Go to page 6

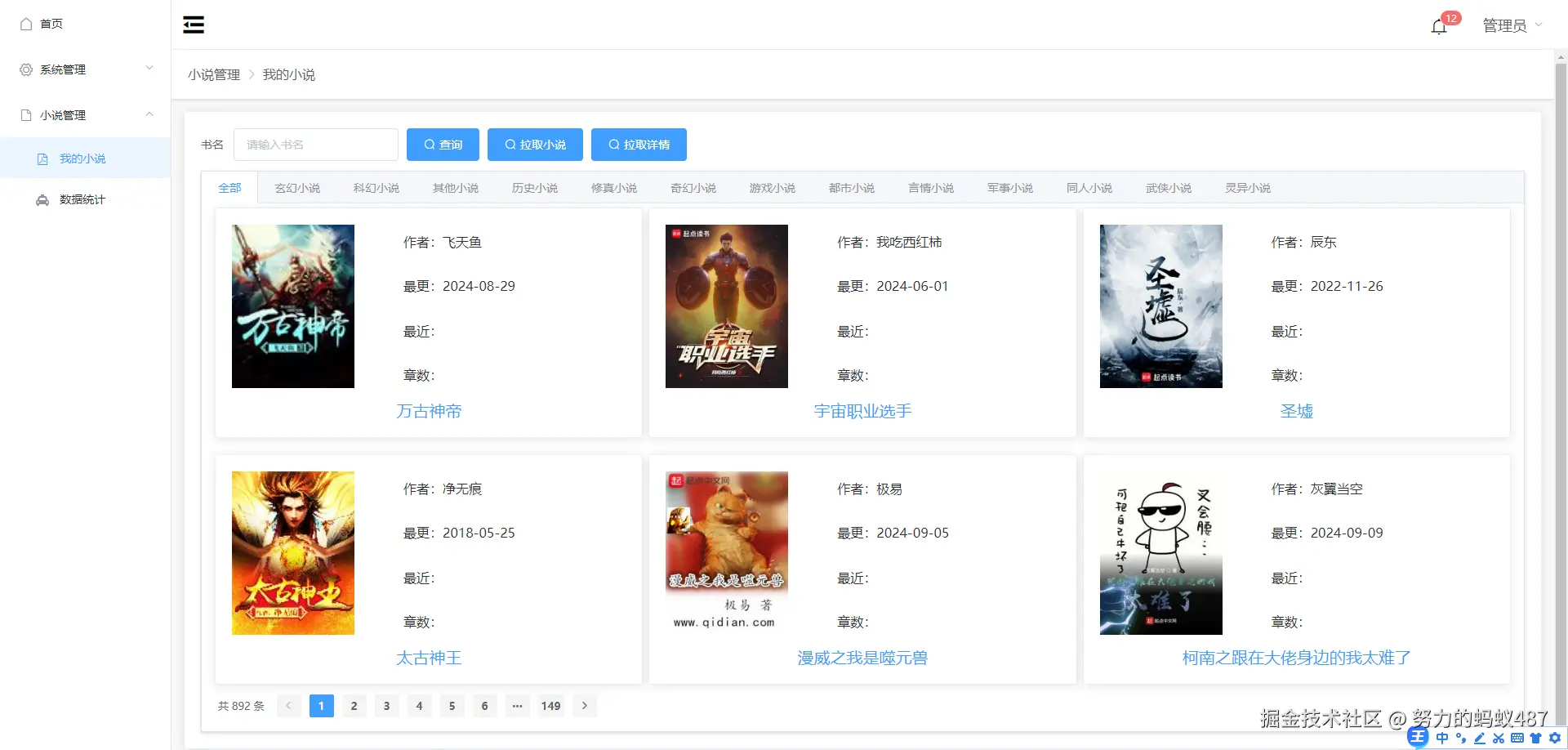pos(485,706)
